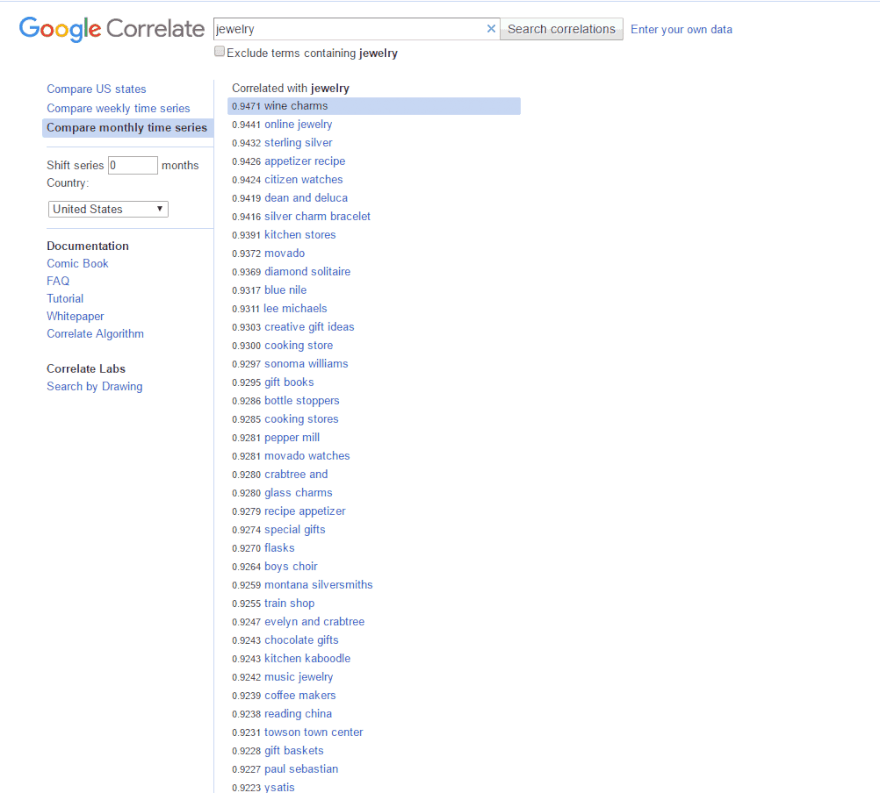The height and width of the screenshot is (793, 880).
Task: Enable Exclude terms containing jewelry checkbox
Action: [220, 52]
